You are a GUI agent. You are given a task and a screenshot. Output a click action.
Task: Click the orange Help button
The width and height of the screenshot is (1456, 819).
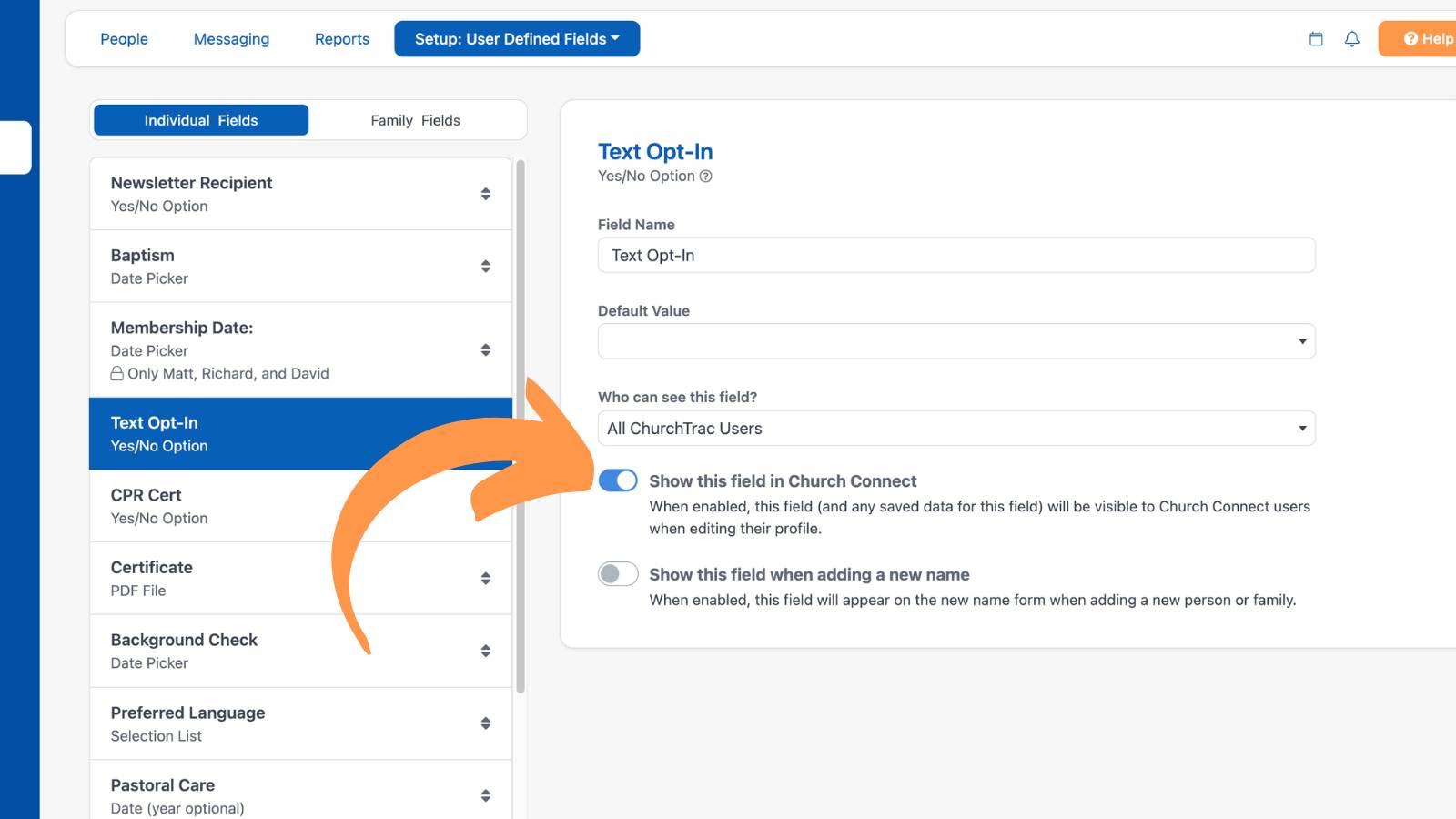(x=1418, y=39)
